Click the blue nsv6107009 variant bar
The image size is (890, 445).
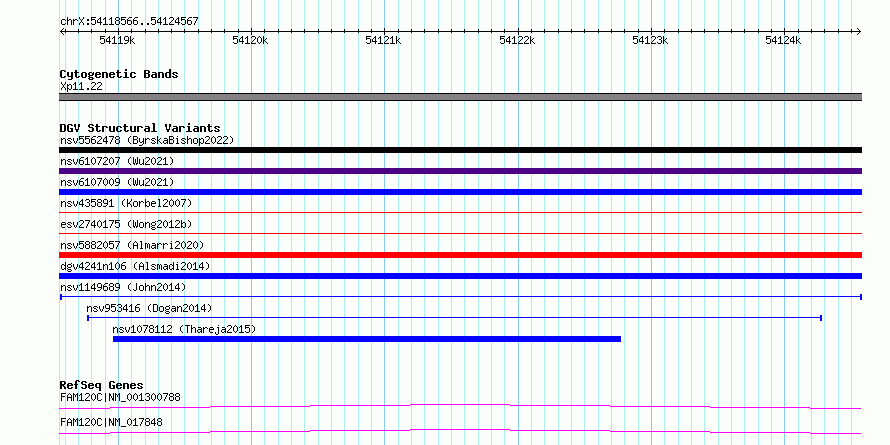click(460, 192)
